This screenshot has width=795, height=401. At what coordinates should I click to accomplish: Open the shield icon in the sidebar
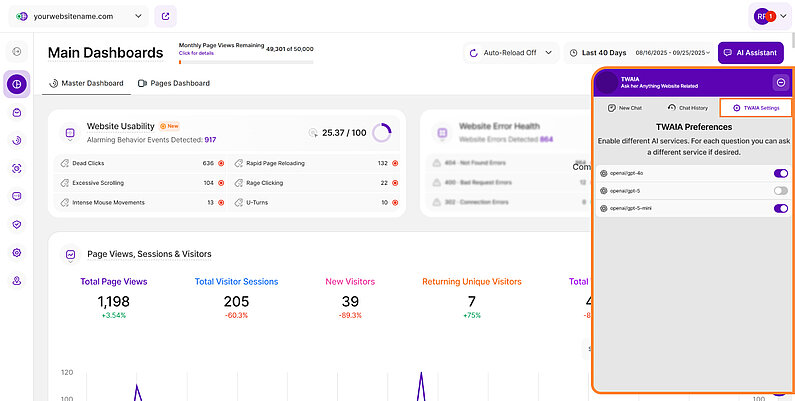point(16,225)
